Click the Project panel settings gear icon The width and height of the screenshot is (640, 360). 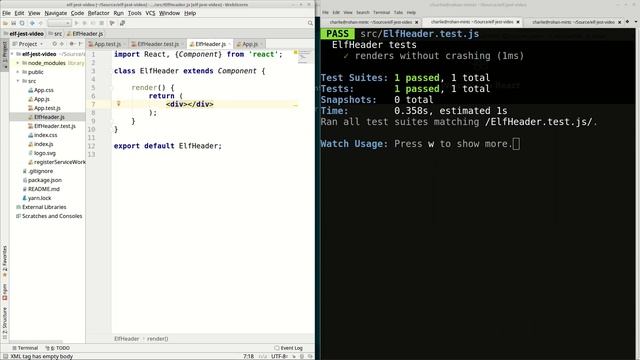pyautogui.click(x=71, y=44)
